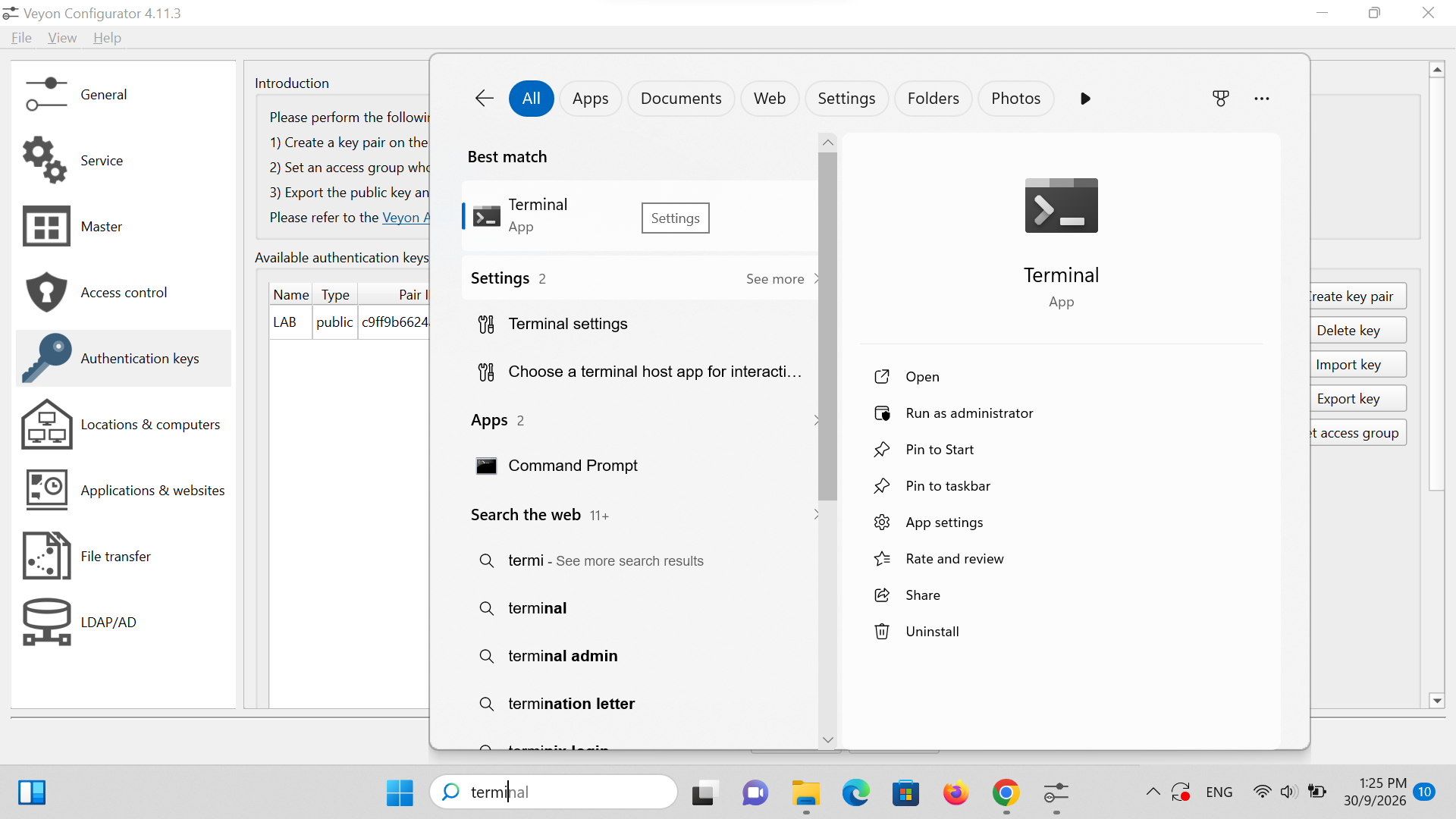Image resolution: width=1456 pixels, height=819 pixels.
Task: Click Uninstall for Terminal
Action: coord(1062,632)
